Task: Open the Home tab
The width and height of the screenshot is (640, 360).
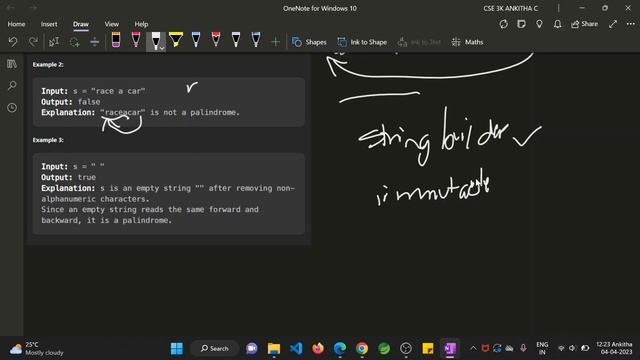Action: click(x=16, y=24)
